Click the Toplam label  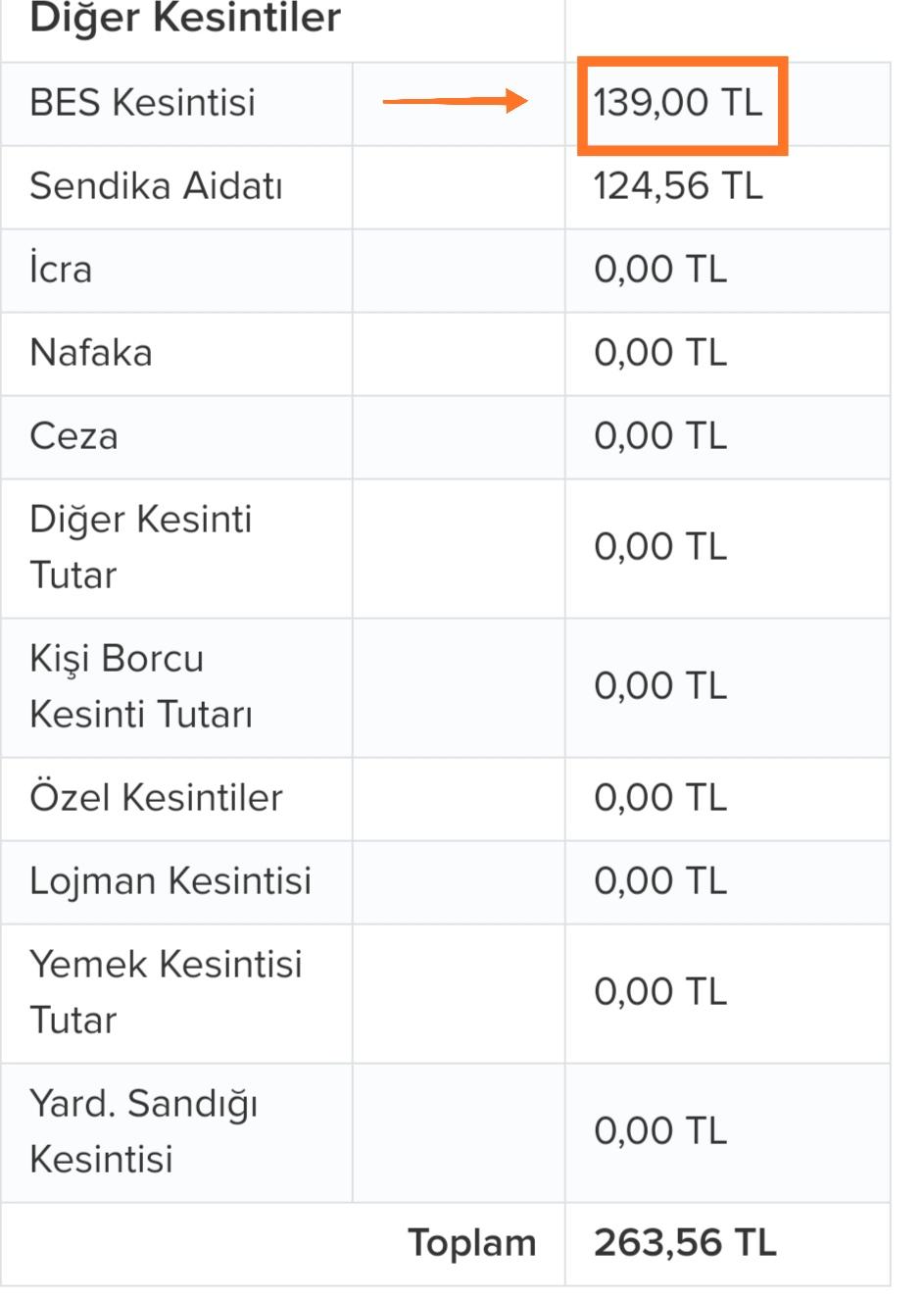click(x=472, y=1242)
